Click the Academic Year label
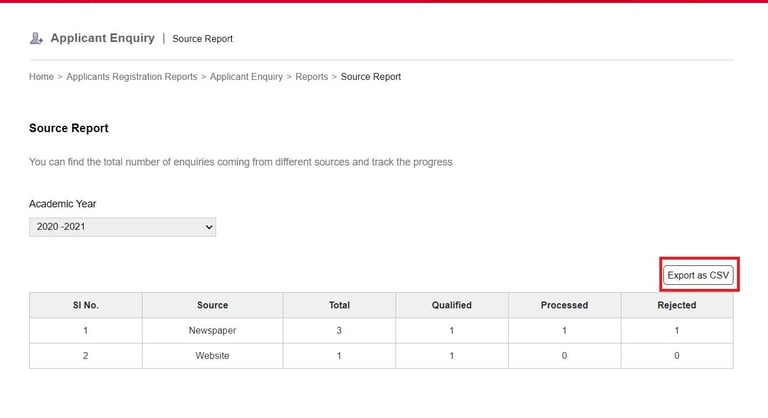768x418 pixels. pos(63,204)
